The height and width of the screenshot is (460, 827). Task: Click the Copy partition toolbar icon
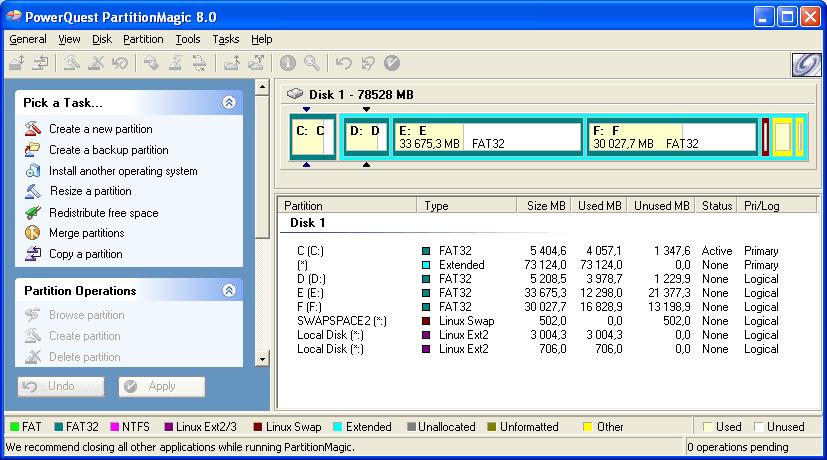click(41, 63)
